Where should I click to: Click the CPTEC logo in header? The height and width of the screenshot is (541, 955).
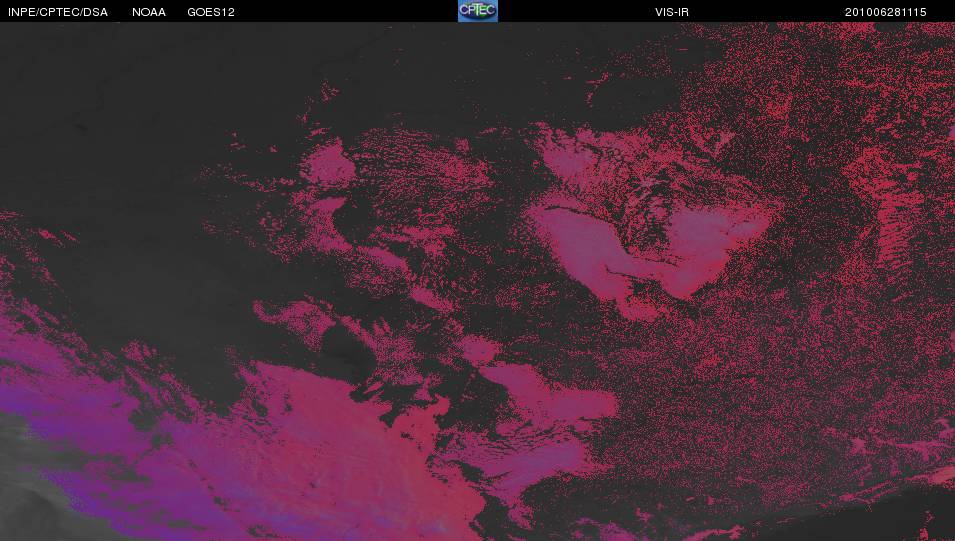pyautogui.click(x=478, y=11)
